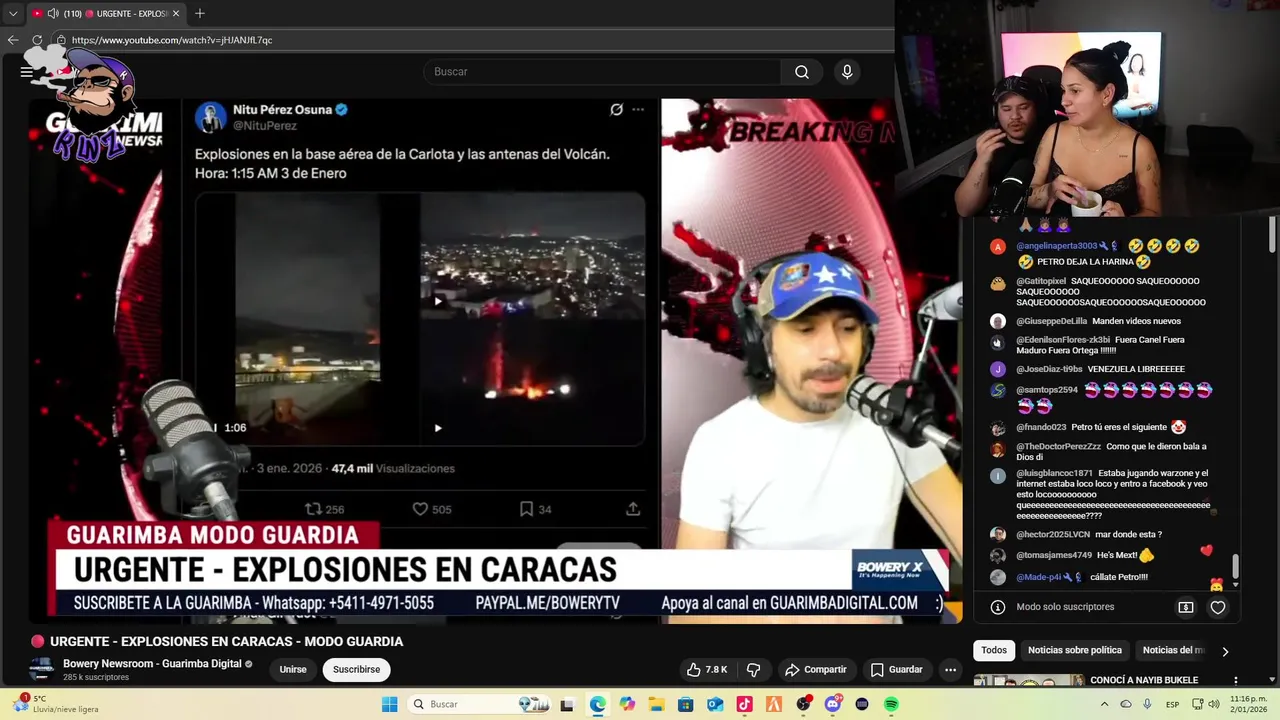Image resolution: width=1280 pixels, height=720 pixels.
Task: Open the tab search dropdown arrow
Action: 13,14
